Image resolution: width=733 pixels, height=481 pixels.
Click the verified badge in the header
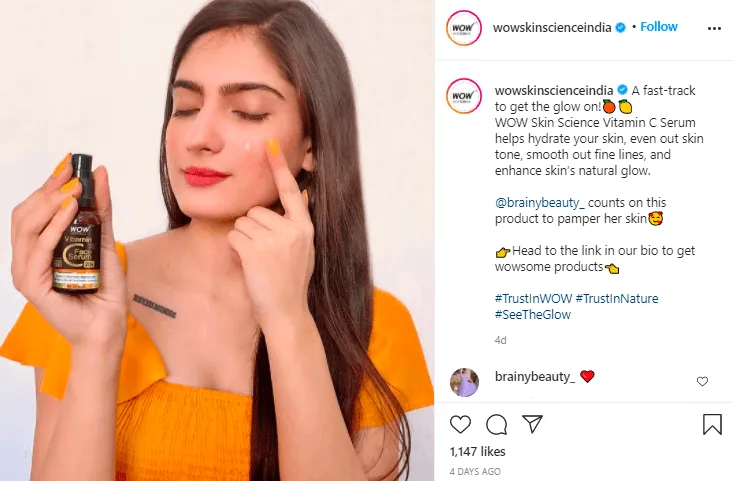pyautogui.click(x=620, y=28)
